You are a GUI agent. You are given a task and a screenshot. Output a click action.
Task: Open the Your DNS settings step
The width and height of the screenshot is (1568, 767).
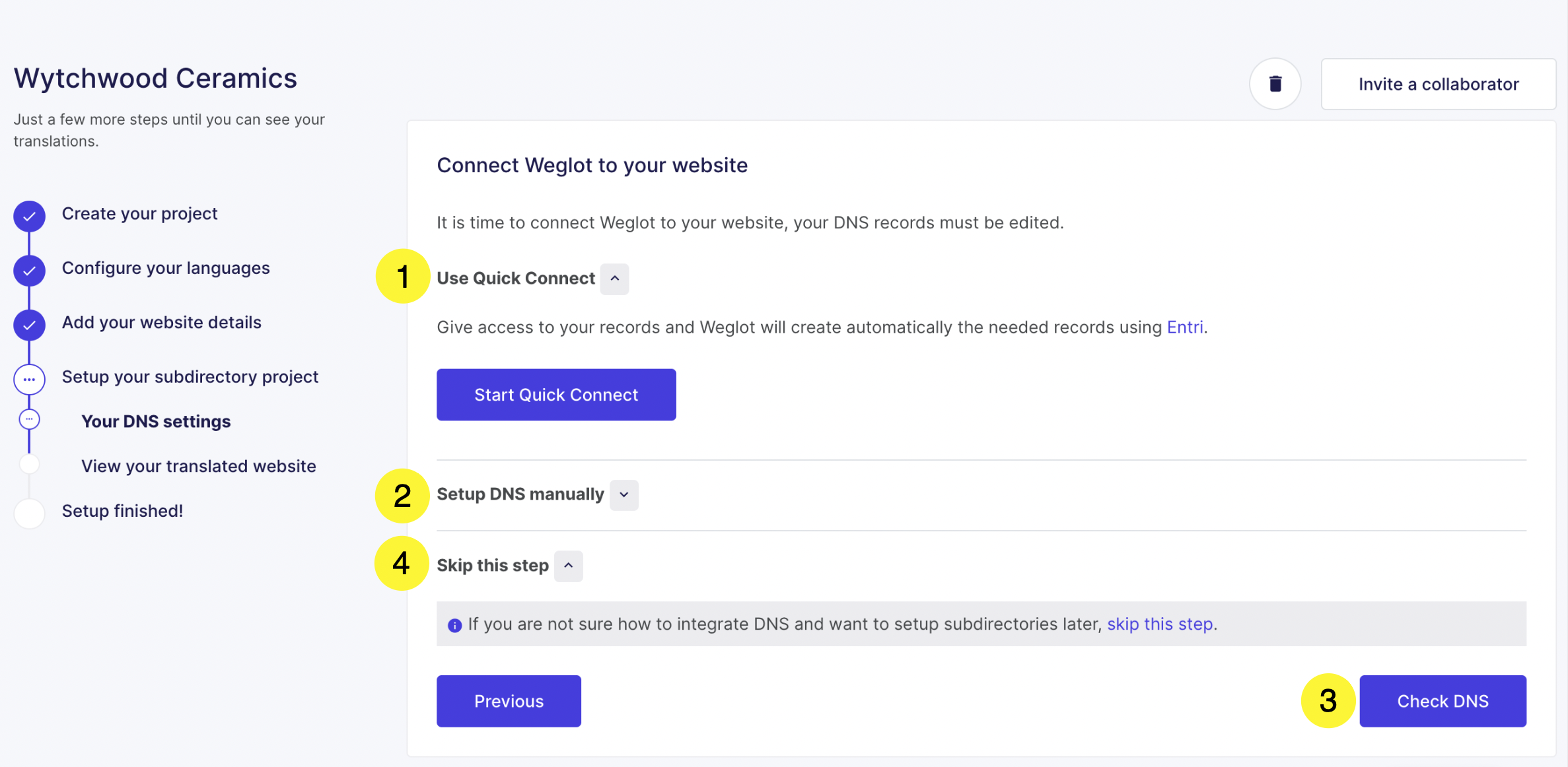[156, 422]
